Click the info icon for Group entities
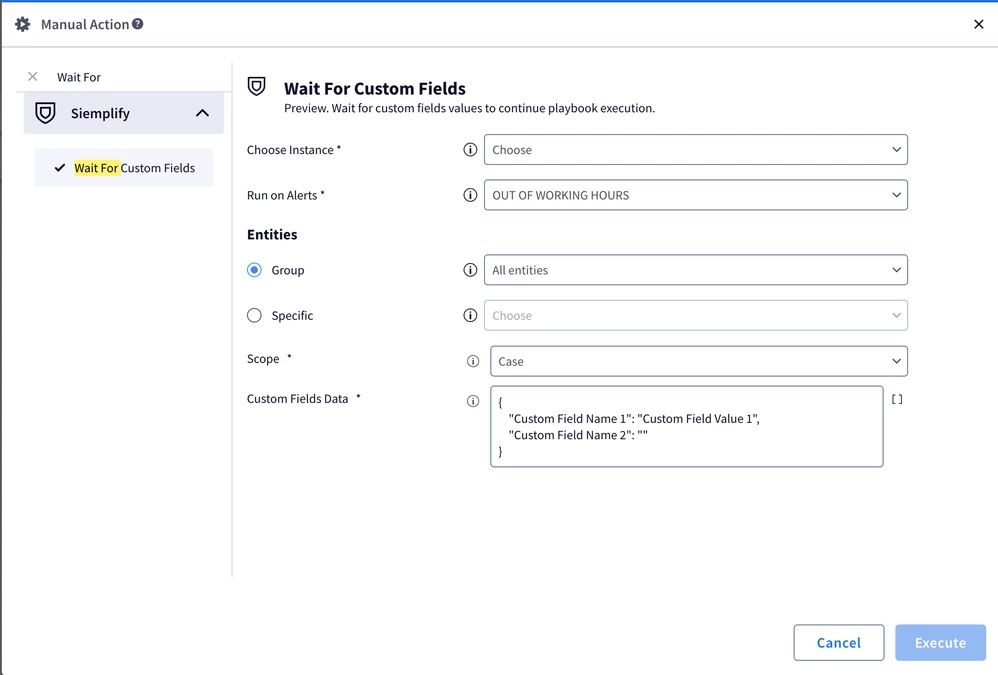The image size is (998, 675). point(470,270)
